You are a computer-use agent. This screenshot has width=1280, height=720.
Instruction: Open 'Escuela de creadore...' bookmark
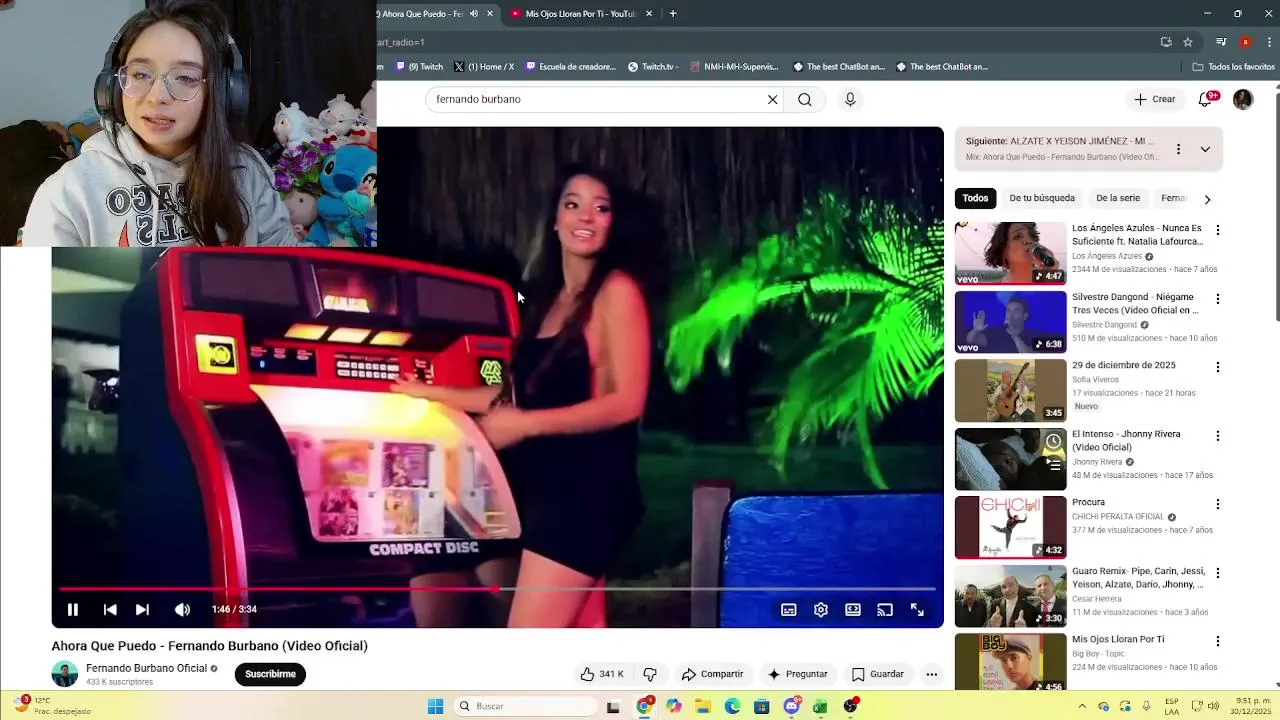tap(570, 67)
